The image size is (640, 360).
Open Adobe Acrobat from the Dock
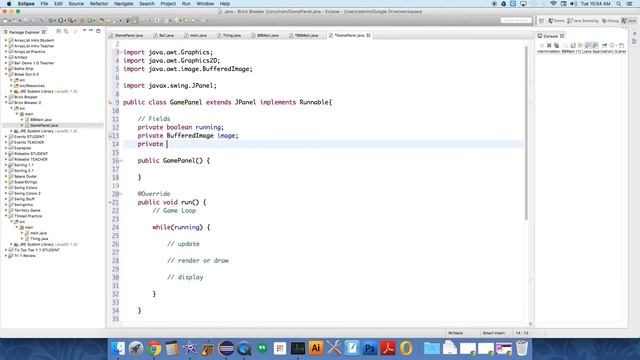pos(388,348)
